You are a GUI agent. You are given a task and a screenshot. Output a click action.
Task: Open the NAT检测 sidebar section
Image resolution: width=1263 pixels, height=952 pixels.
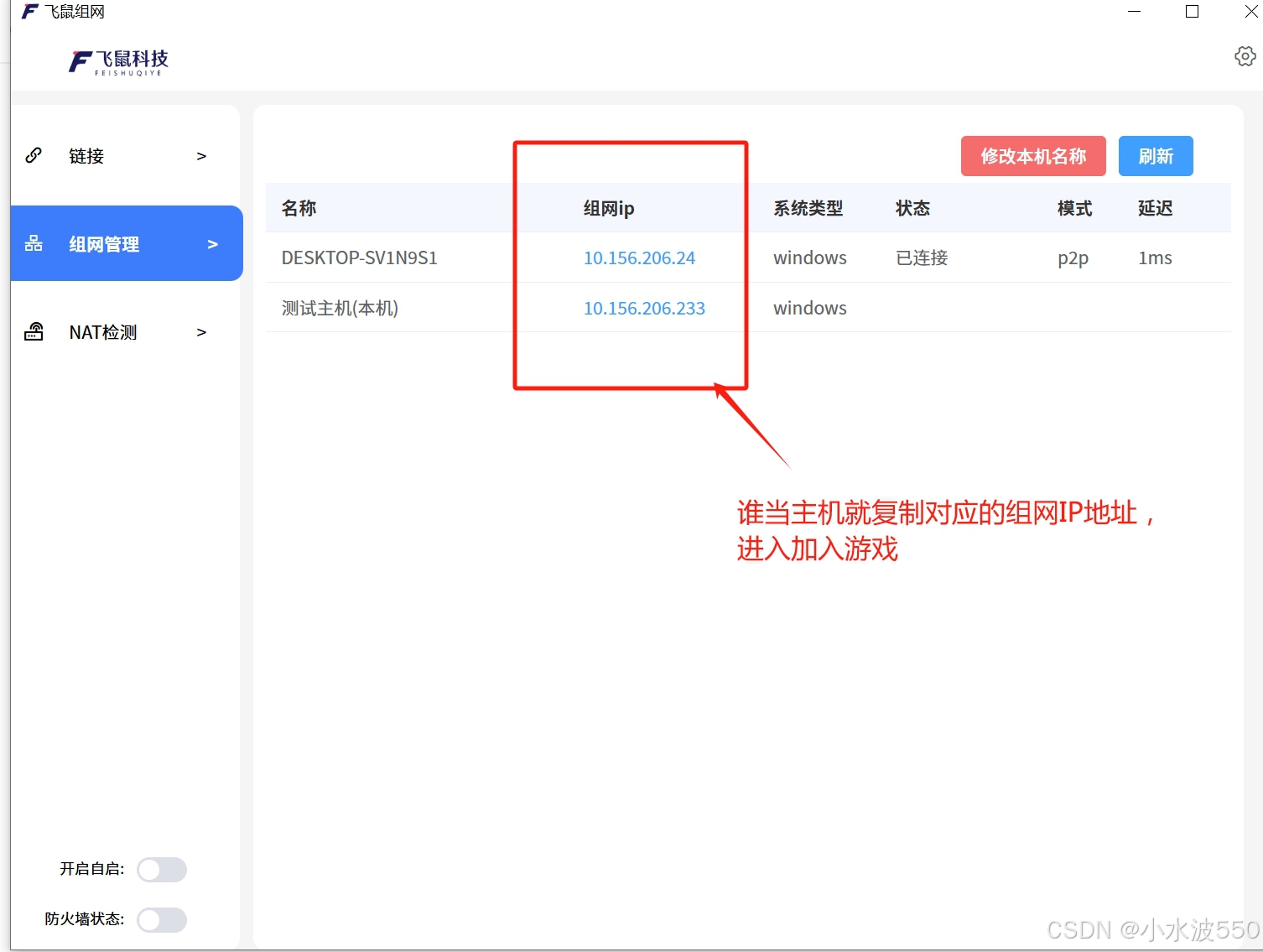tap(126, 332)
